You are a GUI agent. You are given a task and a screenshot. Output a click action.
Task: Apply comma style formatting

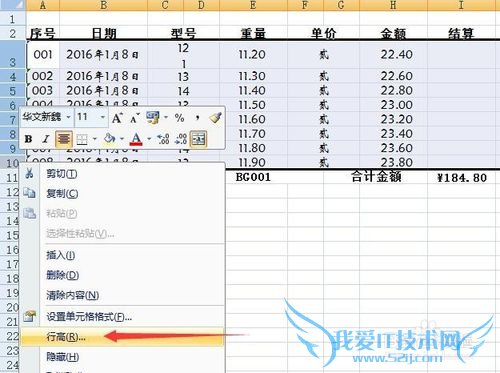click(x=198, y=118)
